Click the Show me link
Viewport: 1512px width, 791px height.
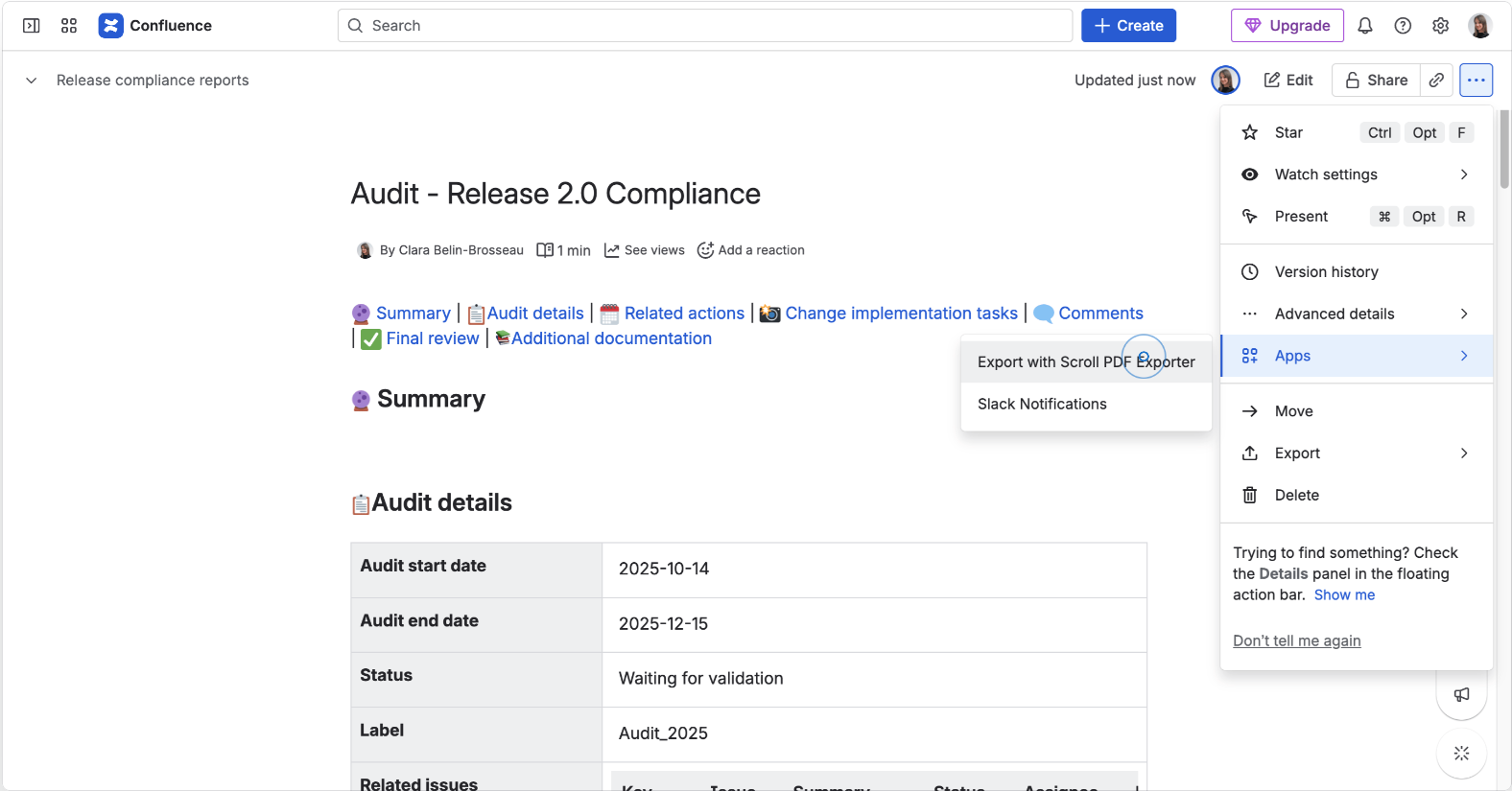pyautogui.click(x=1344, y=595)
